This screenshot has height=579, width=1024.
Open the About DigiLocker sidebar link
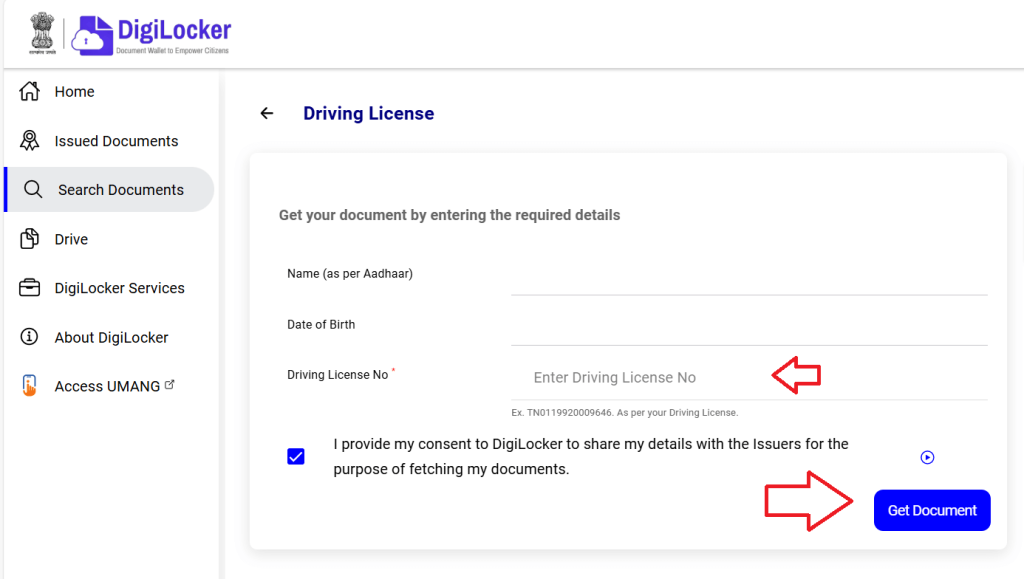point(111,337)
